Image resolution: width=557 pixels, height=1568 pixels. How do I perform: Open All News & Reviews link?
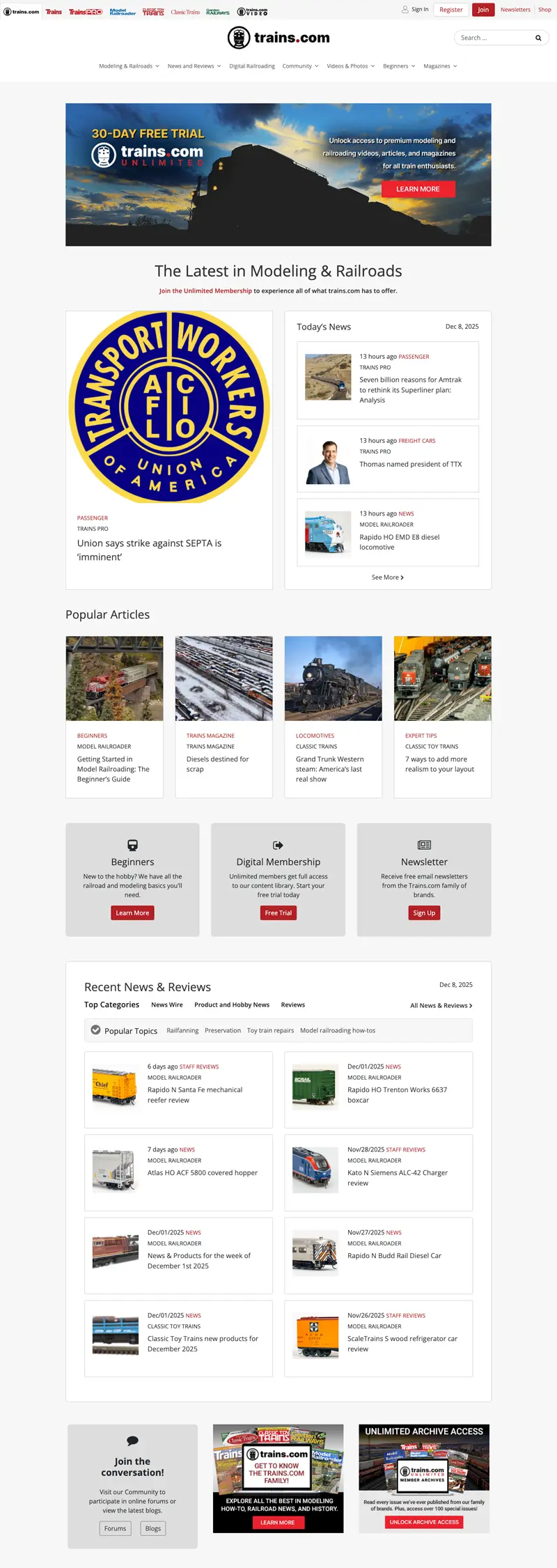(x=441, y=1005)
